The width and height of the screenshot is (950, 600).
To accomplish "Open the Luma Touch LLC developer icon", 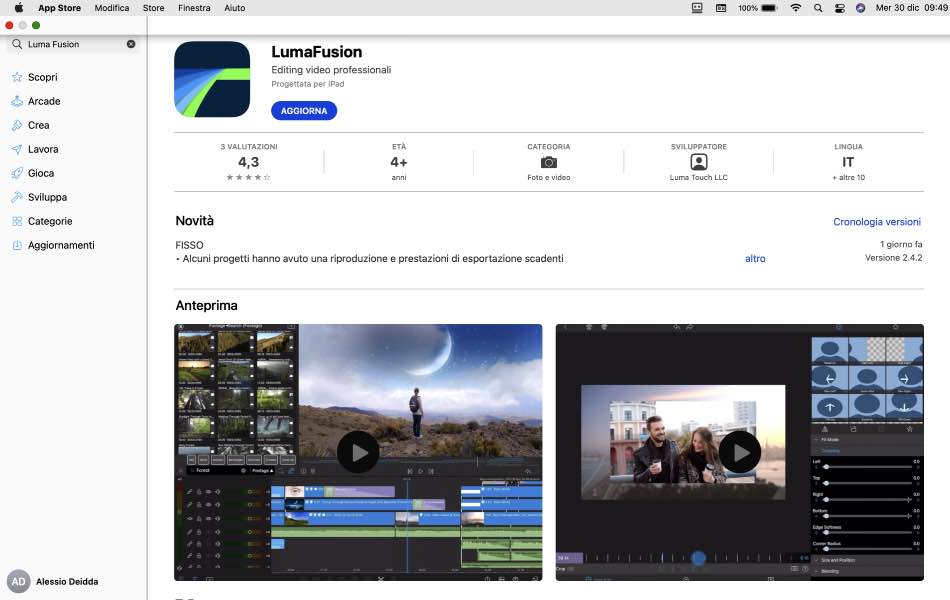I will 699,162.
